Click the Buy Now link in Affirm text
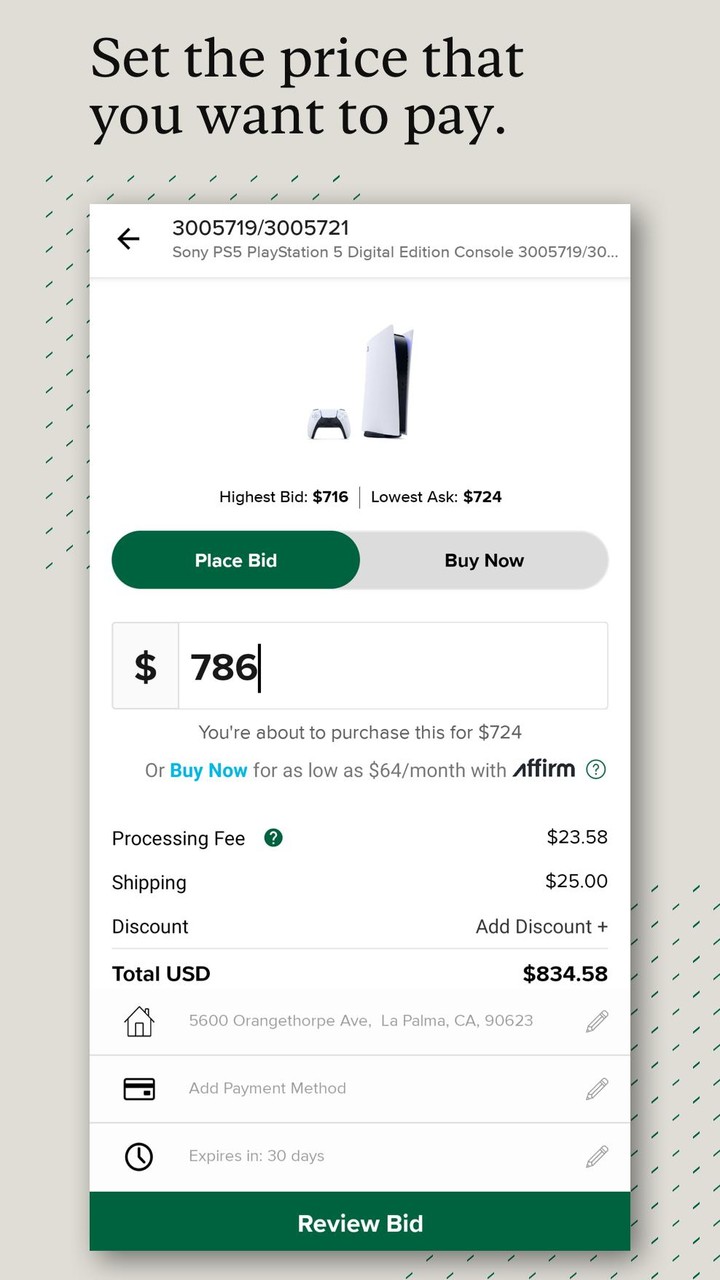The width and height of the screenshot is (720, 1280). pyautogui.click(x=209, y=769)
